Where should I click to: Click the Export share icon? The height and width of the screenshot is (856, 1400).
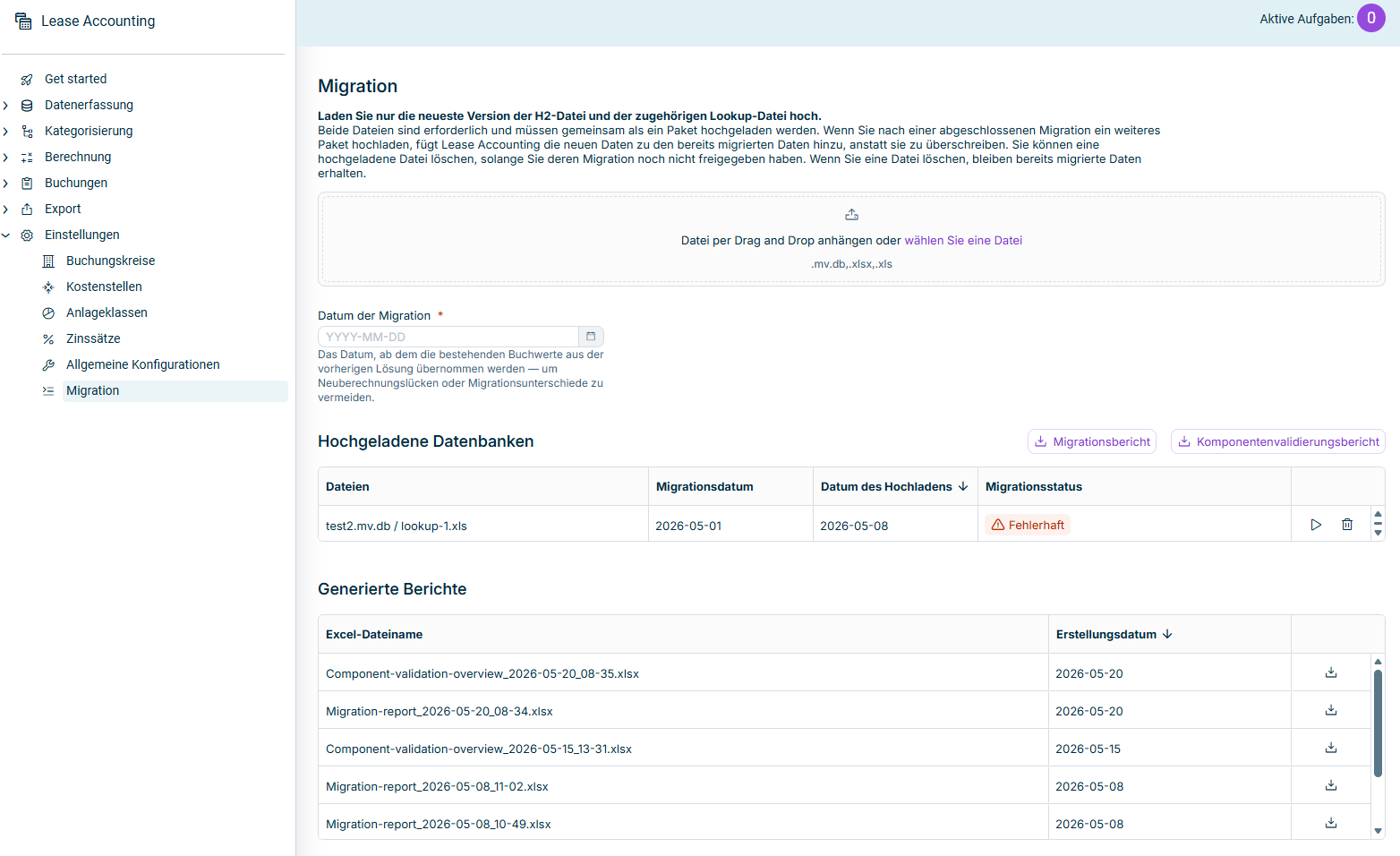27,210
